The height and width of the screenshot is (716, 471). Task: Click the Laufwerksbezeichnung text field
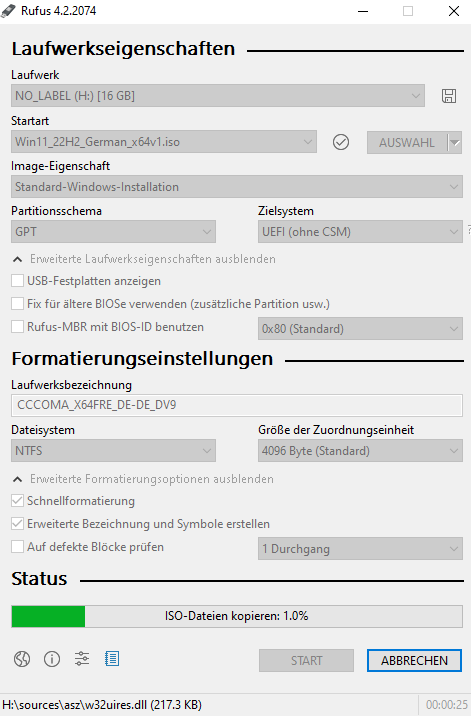click(237, 405)
